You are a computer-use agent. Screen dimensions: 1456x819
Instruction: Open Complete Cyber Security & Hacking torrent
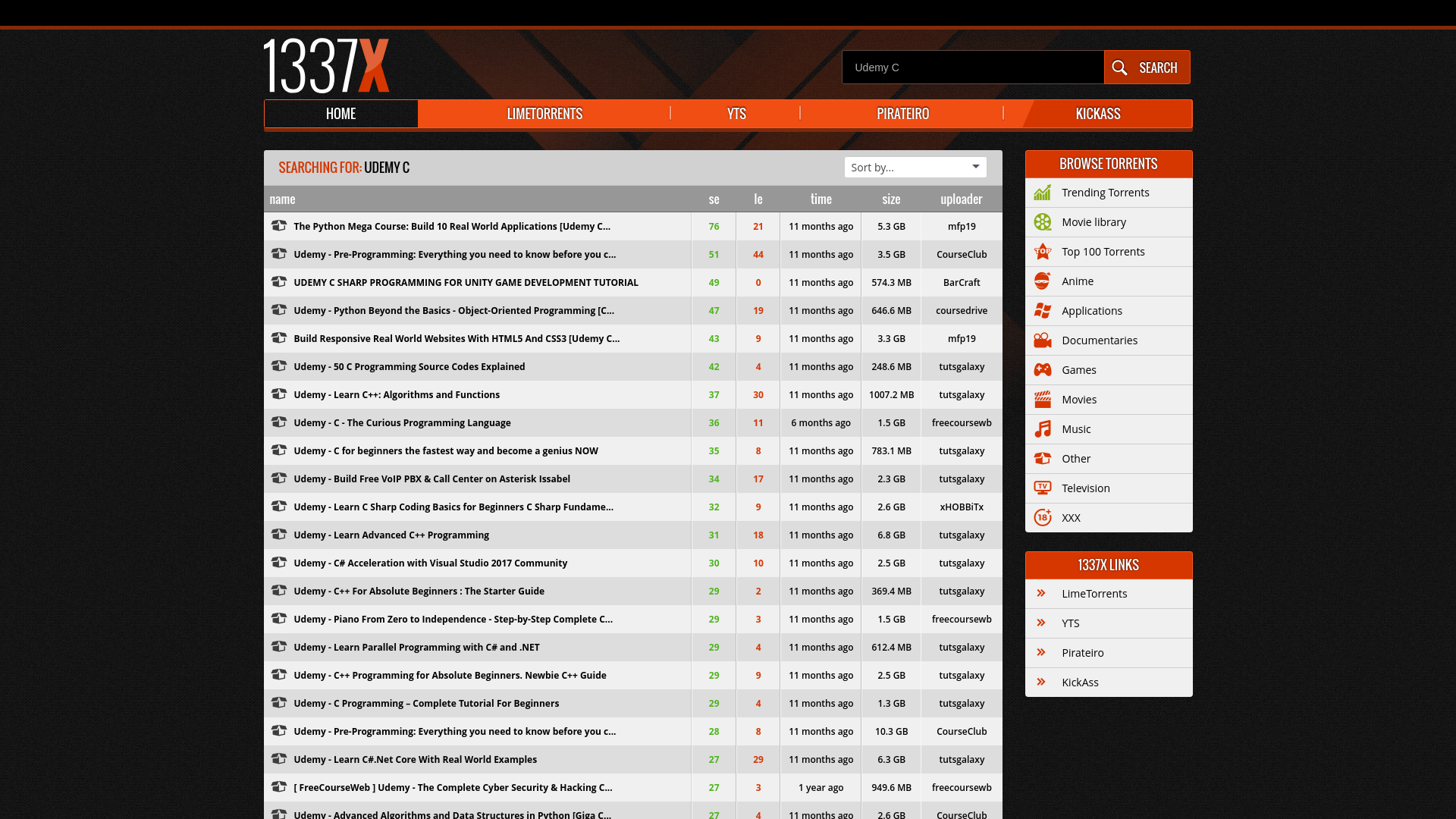pyautogui.click(x=453, y=788)
